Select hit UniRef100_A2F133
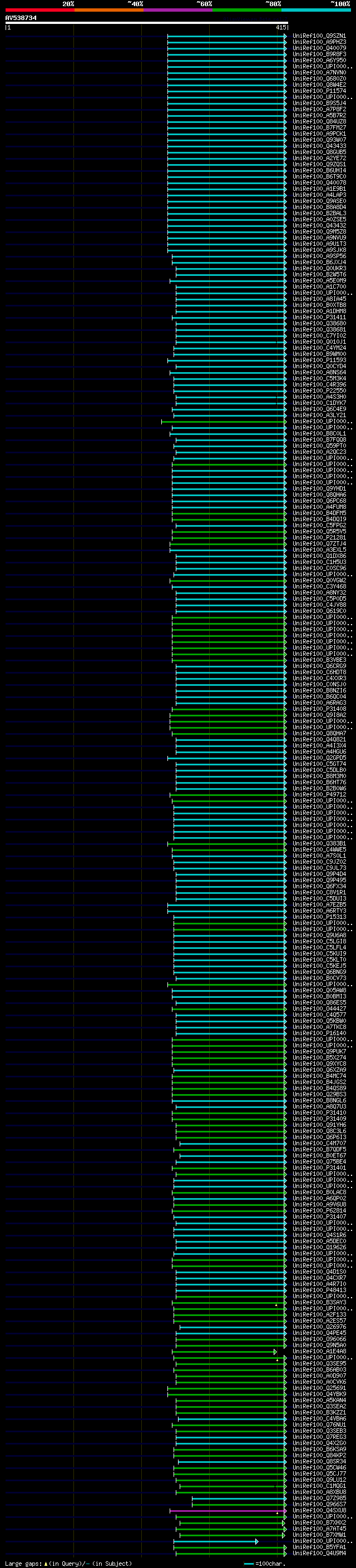 tap(319, 1315)
